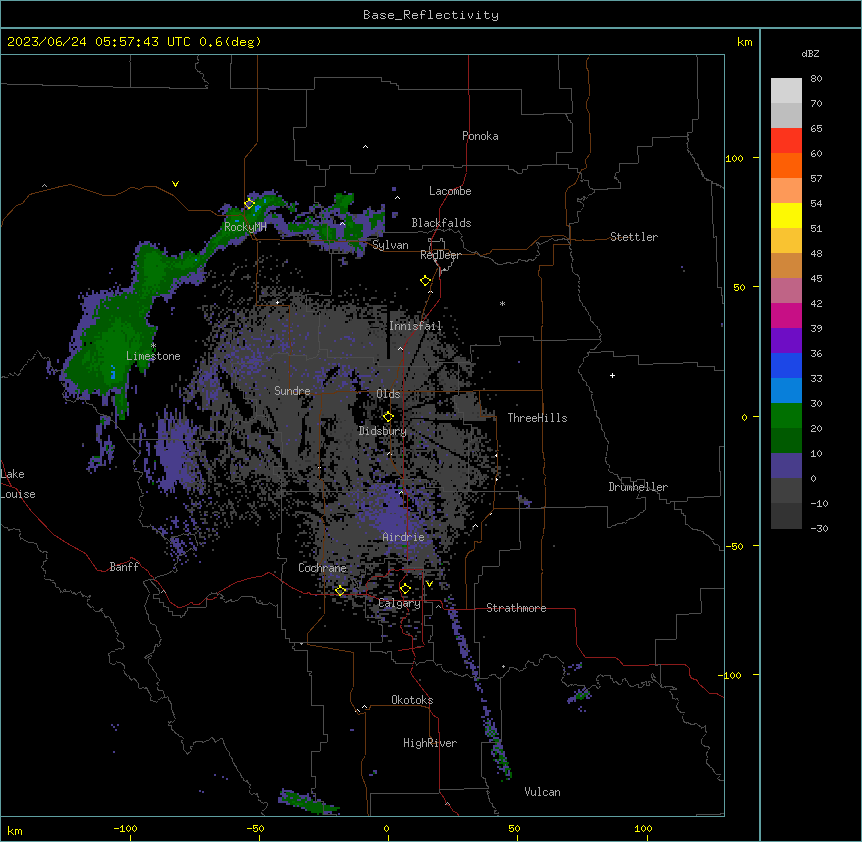Click the Banff label

124,567
